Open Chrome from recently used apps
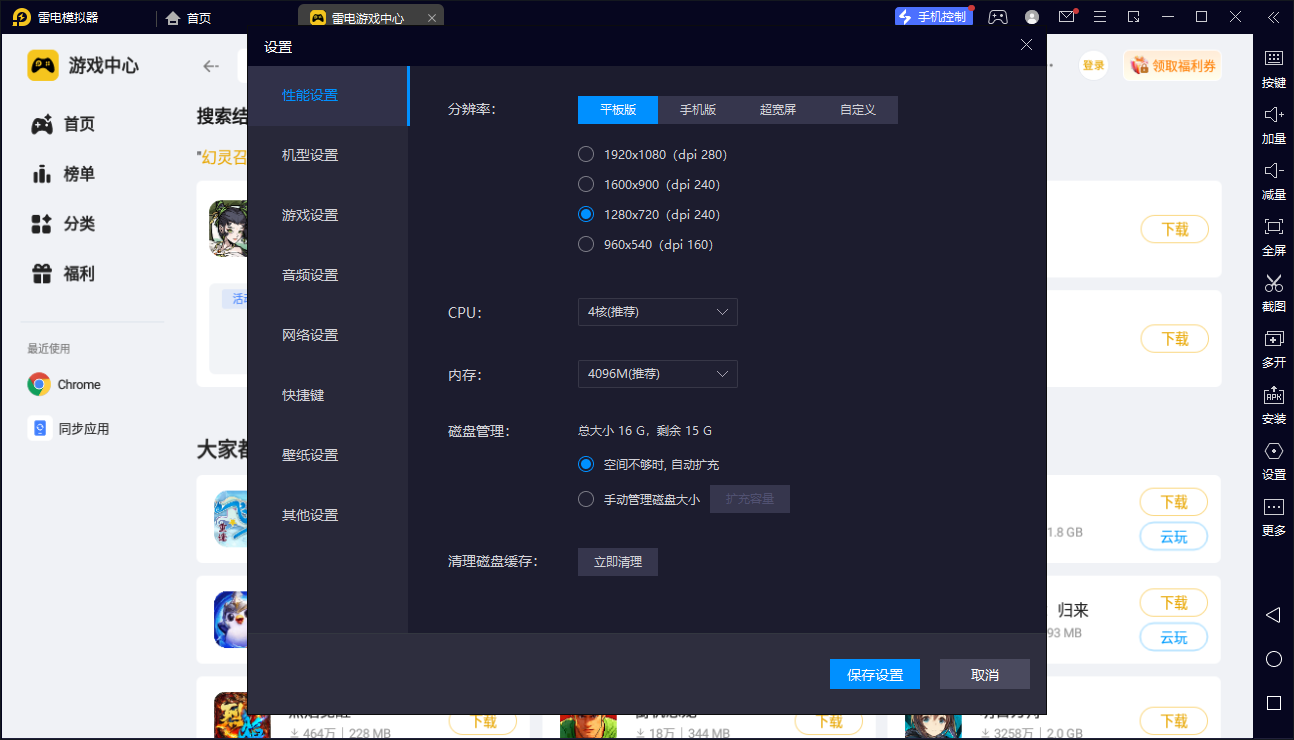 tap(65, 384)
